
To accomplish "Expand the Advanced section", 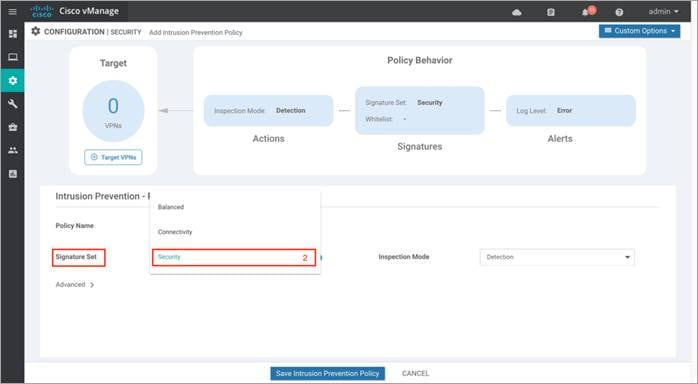I will (75, 285).
